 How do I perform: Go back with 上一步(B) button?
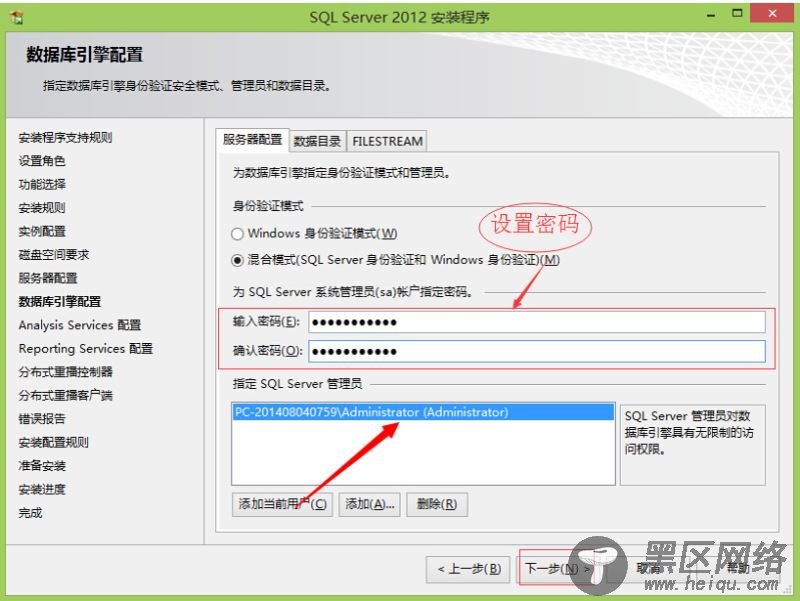point(468,569)
